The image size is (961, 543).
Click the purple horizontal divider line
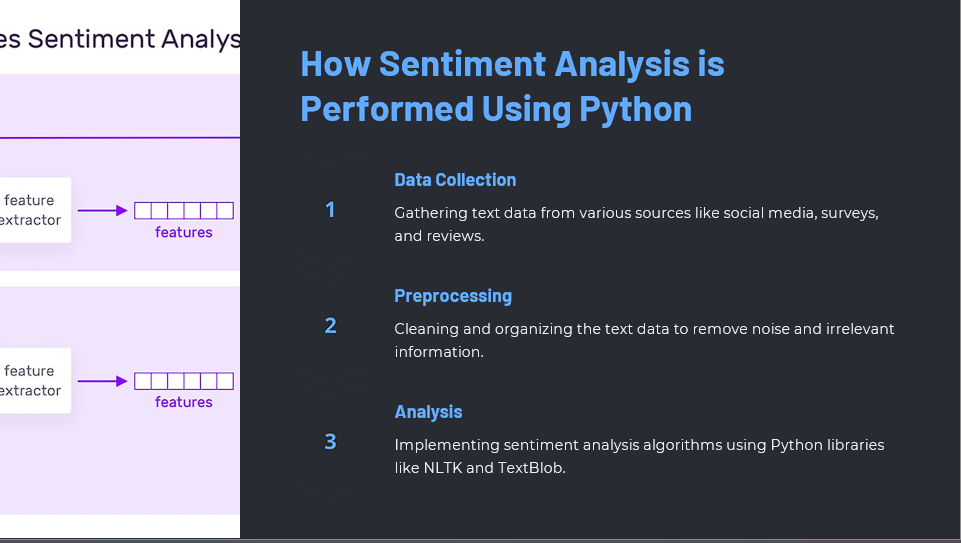coord(120,138)
